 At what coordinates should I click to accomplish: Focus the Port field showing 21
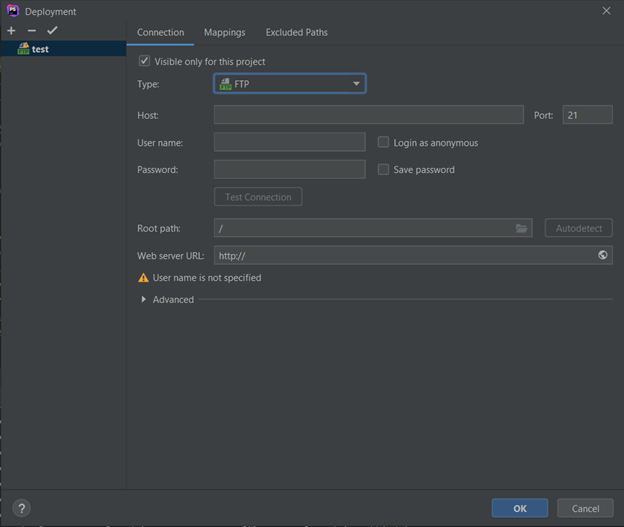587,115
